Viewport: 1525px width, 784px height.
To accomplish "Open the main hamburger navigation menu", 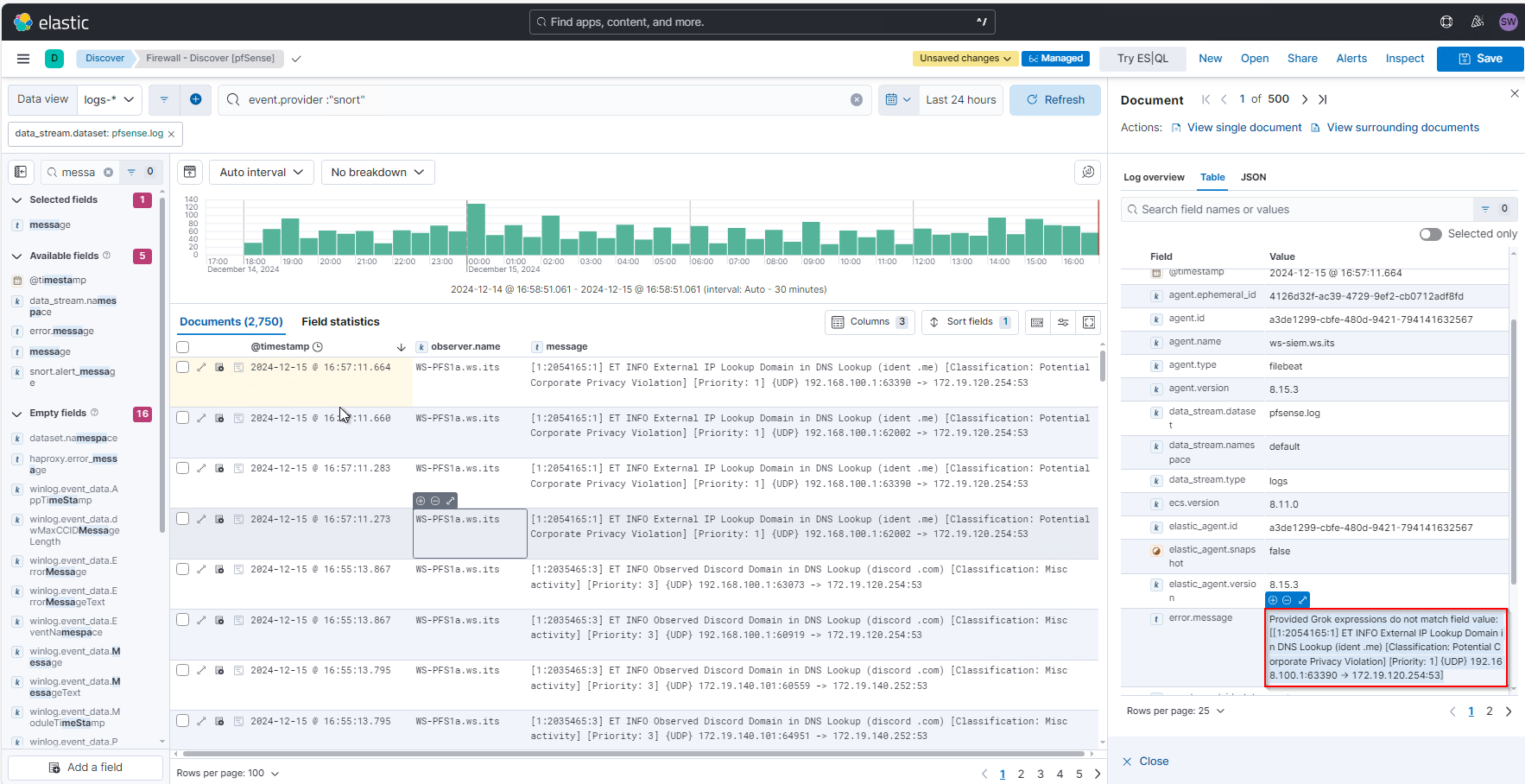I will [x=23, y=59].
